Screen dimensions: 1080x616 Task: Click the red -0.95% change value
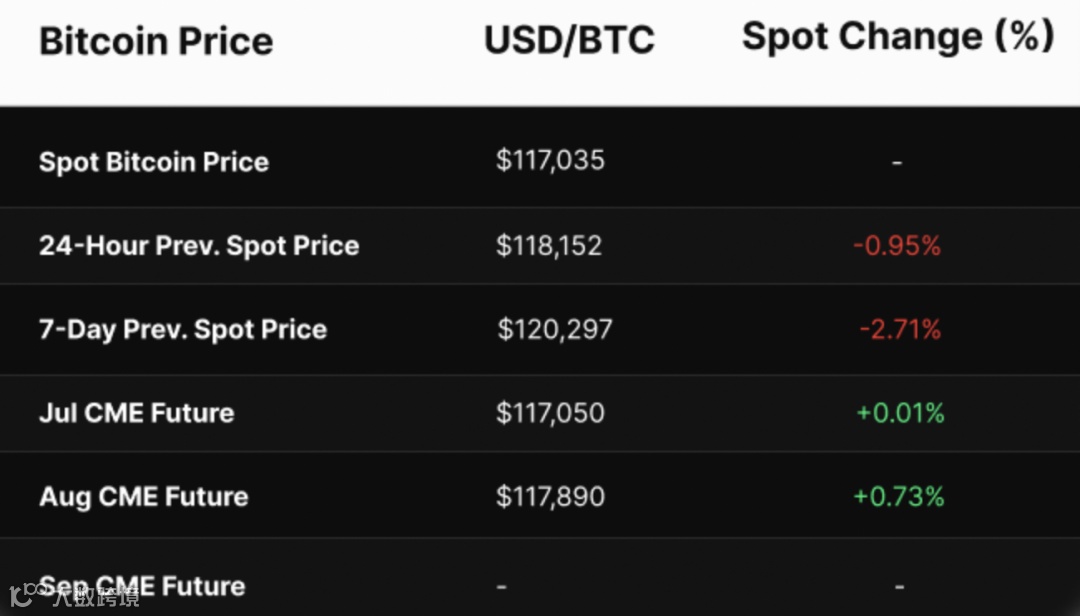click(897, 246)
